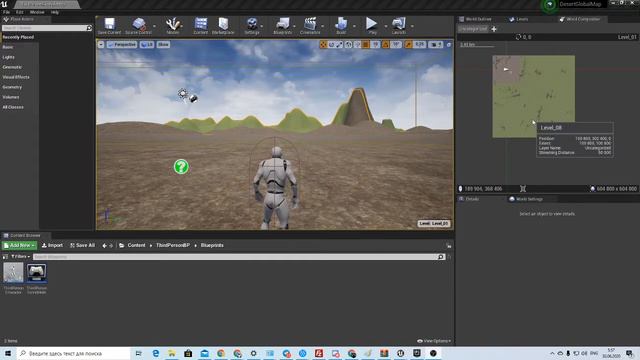Open Source Control from the toolbar
Screen dimensions: 640x360
pyautogui.click(x=138, y=26)
